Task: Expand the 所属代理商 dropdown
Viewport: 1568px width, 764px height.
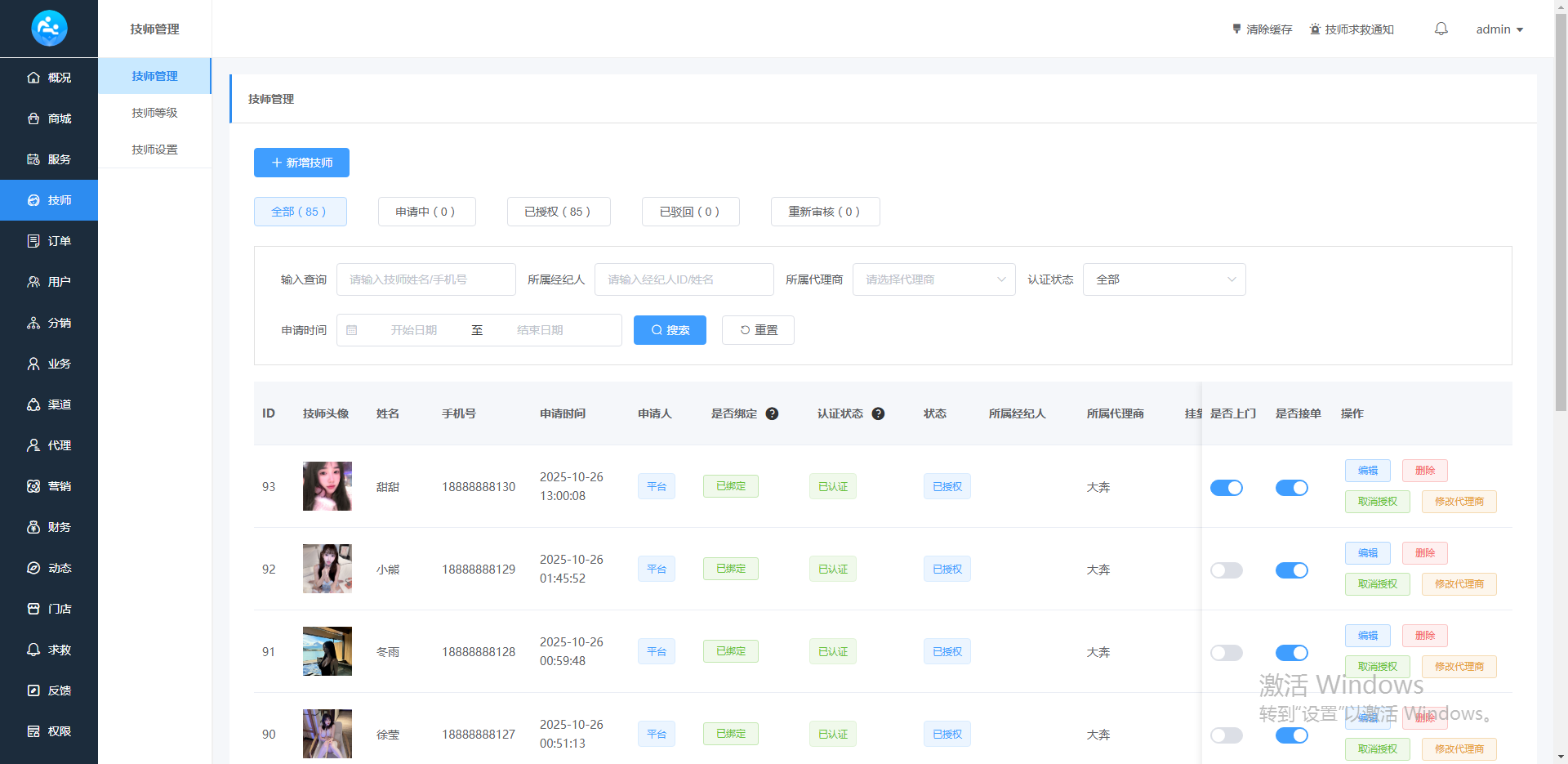Action: [x=933, y=279]
